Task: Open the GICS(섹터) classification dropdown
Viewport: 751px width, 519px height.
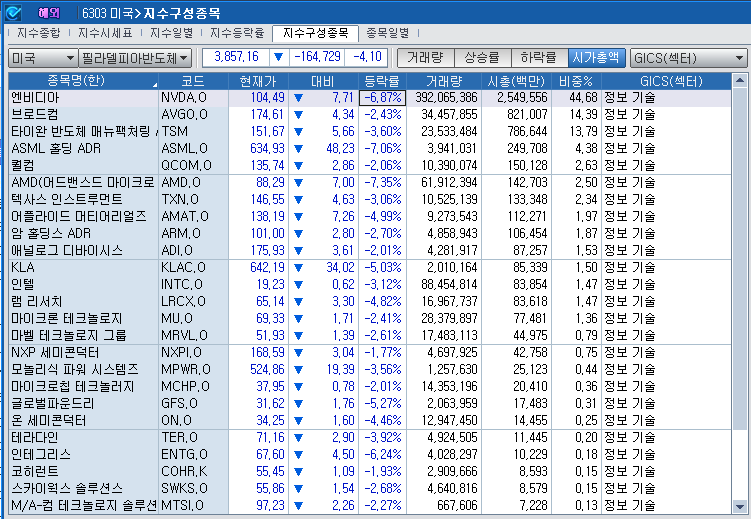Action: click(x=688, y=58)
